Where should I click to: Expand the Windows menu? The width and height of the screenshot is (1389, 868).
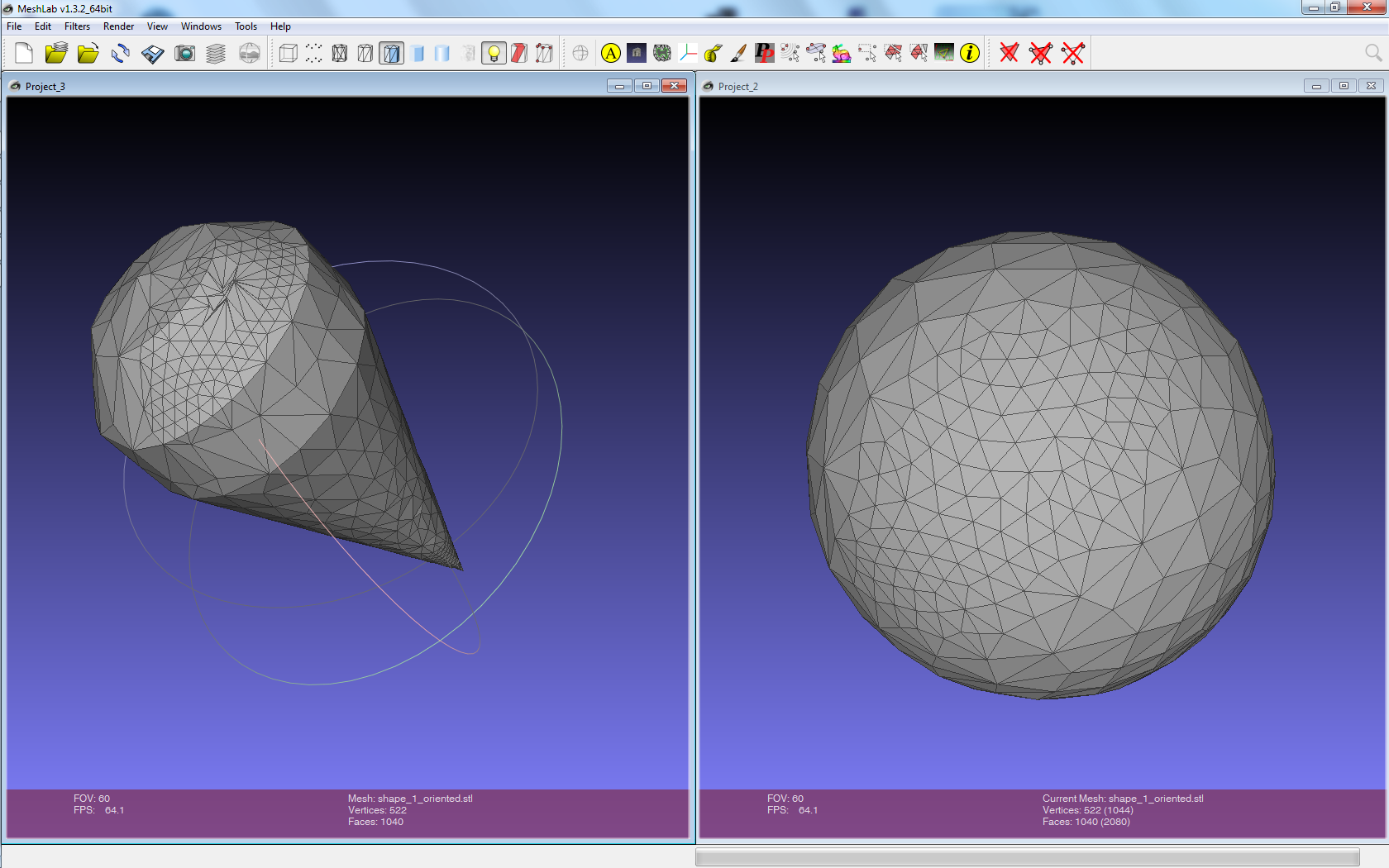[x=201, y=26]
